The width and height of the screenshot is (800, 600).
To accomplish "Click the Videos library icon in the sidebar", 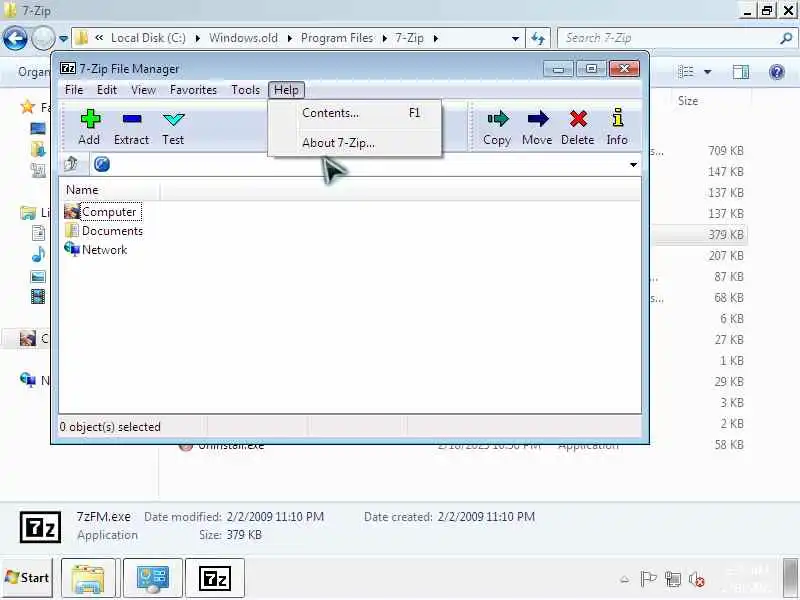I will click(38, 296).
